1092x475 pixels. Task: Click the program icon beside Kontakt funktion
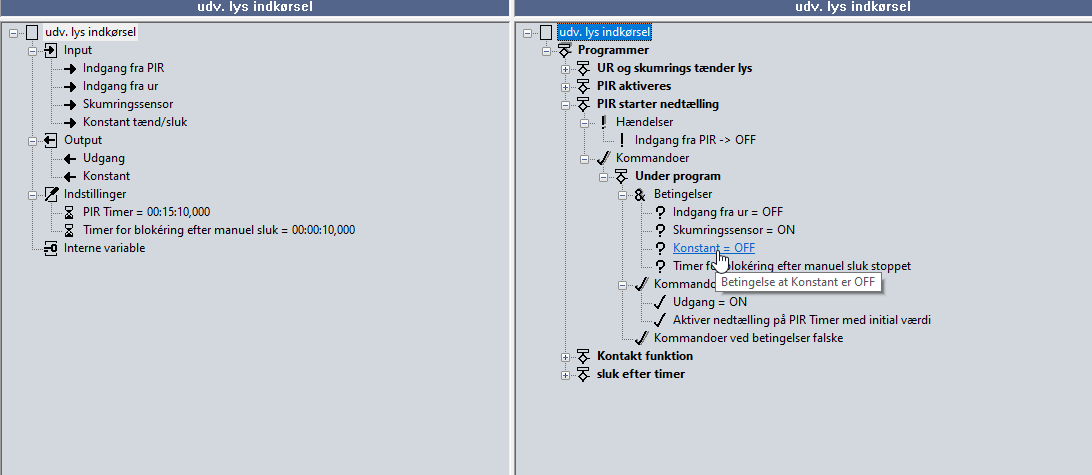tap(583, 356)
